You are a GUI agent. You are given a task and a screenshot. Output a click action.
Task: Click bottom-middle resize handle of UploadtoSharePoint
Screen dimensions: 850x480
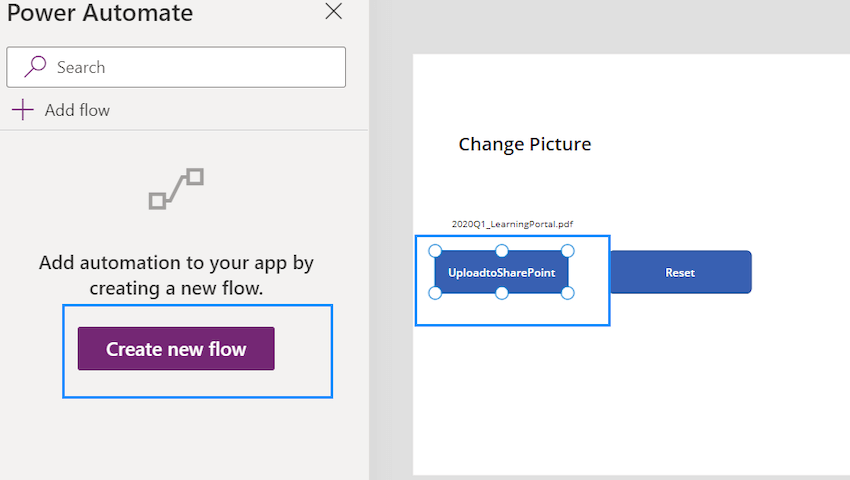502,293
